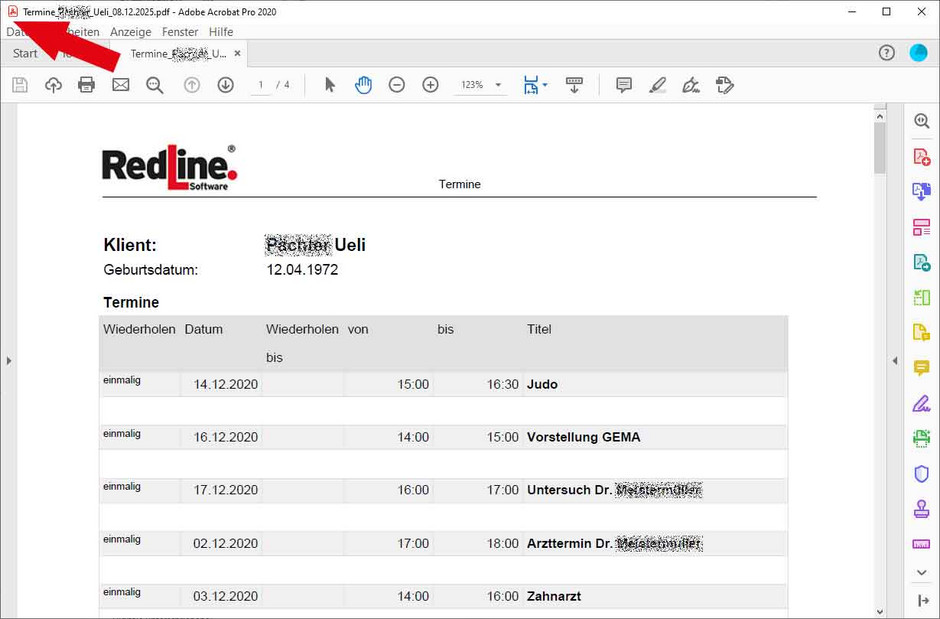Open the Stamp tool in sidebar
940x619 pixels.
tap(921, 508)
